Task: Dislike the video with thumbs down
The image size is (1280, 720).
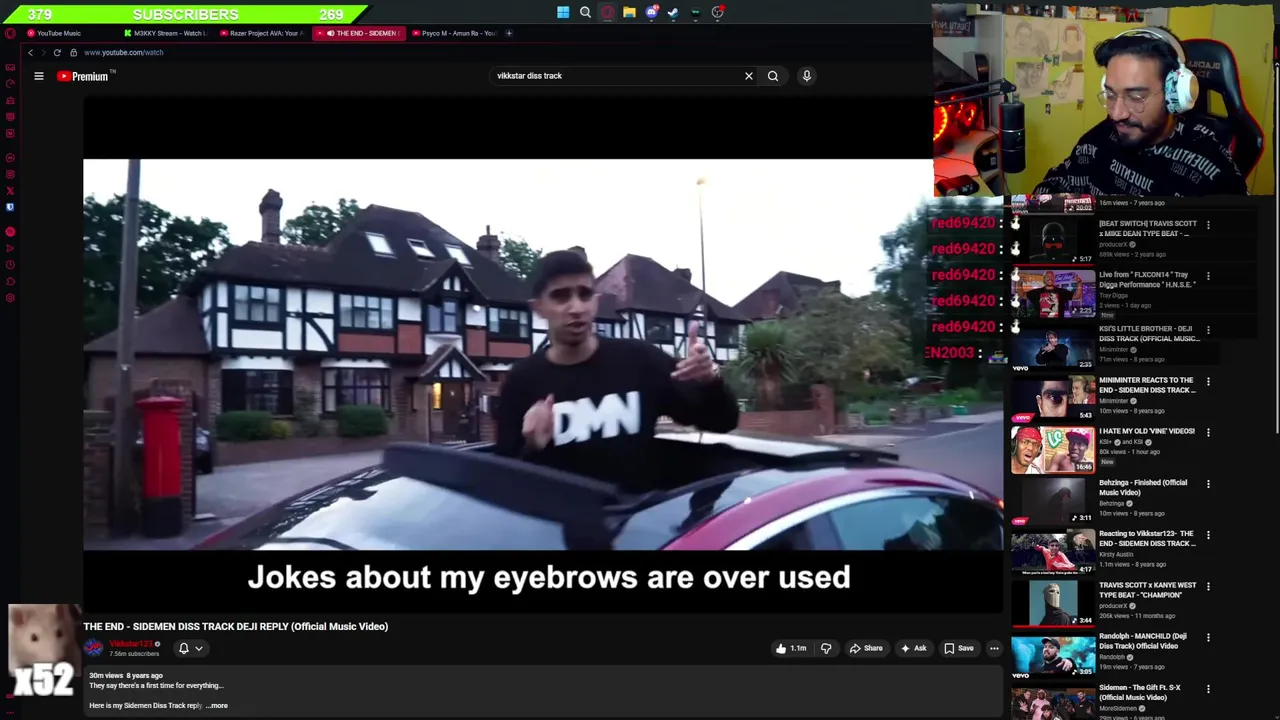Action: 826,648
